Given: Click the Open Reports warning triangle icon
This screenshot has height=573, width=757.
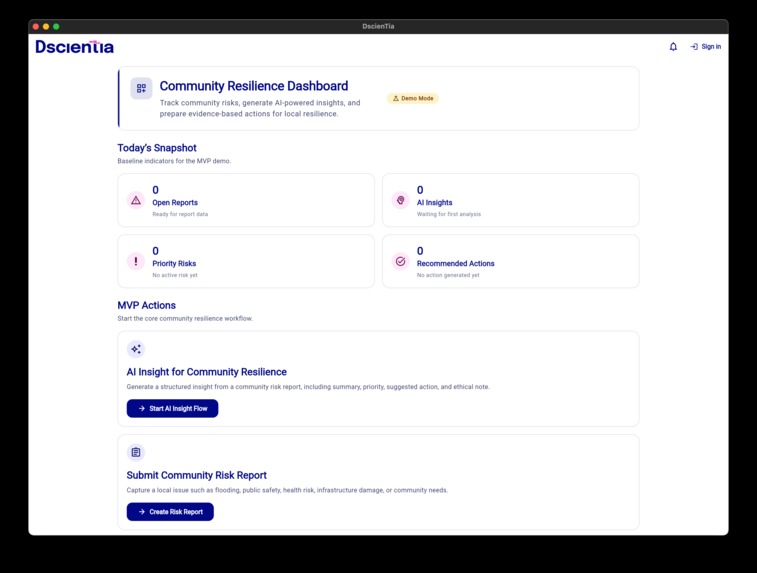Looking at the screenshot, I should click(x=136, y=200).
